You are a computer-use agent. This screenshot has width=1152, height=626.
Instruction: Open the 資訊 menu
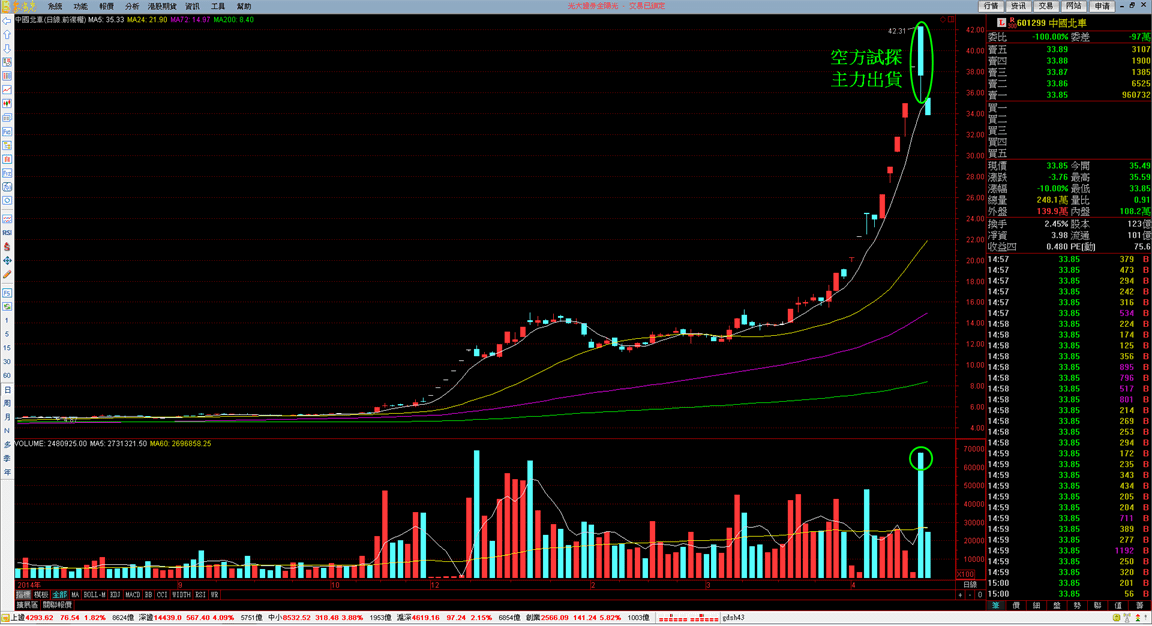point(192,6)
